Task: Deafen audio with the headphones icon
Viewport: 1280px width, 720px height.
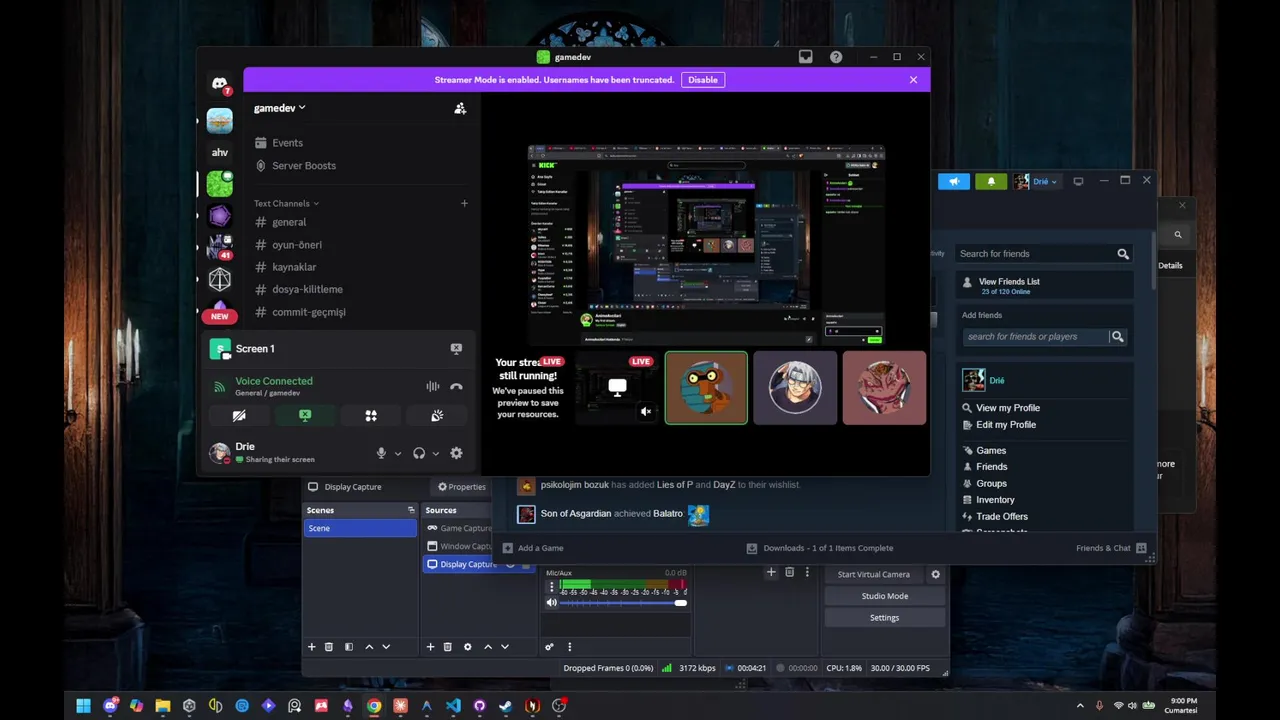Action: point(419,453)
